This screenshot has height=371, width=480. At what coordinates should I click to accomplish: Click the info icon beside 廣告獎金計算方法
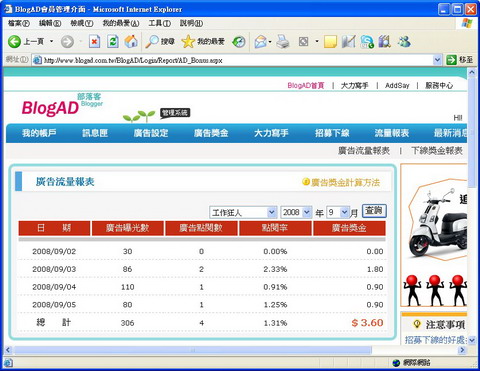pos(306,182)
